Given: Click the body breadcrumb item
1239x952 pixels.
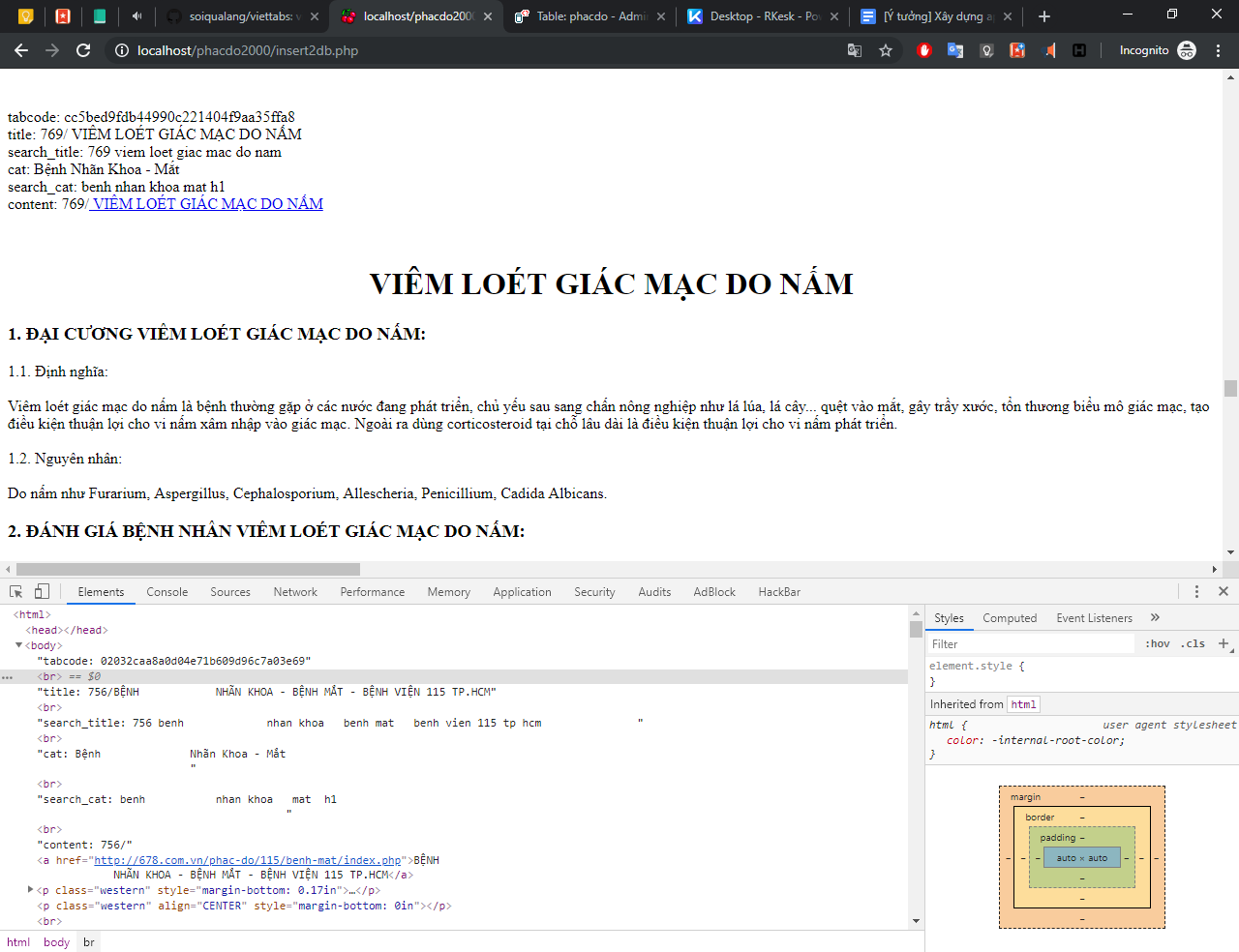Looking at the screenshot, I should 56,942.
